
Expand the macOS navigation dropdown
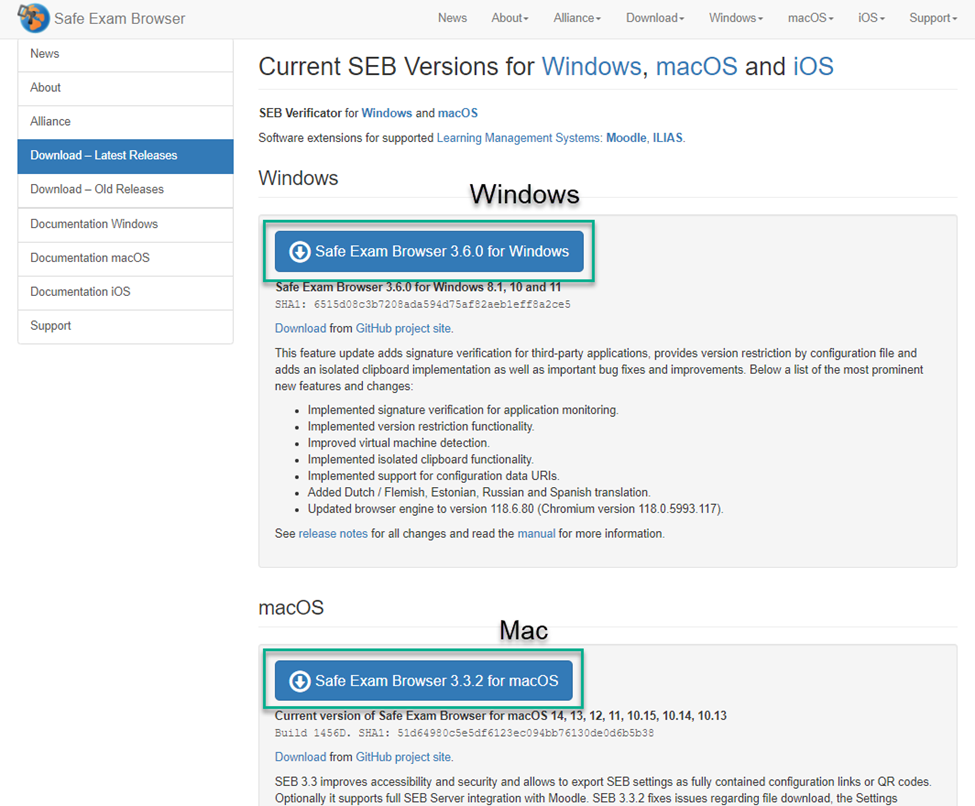[810, 17]
